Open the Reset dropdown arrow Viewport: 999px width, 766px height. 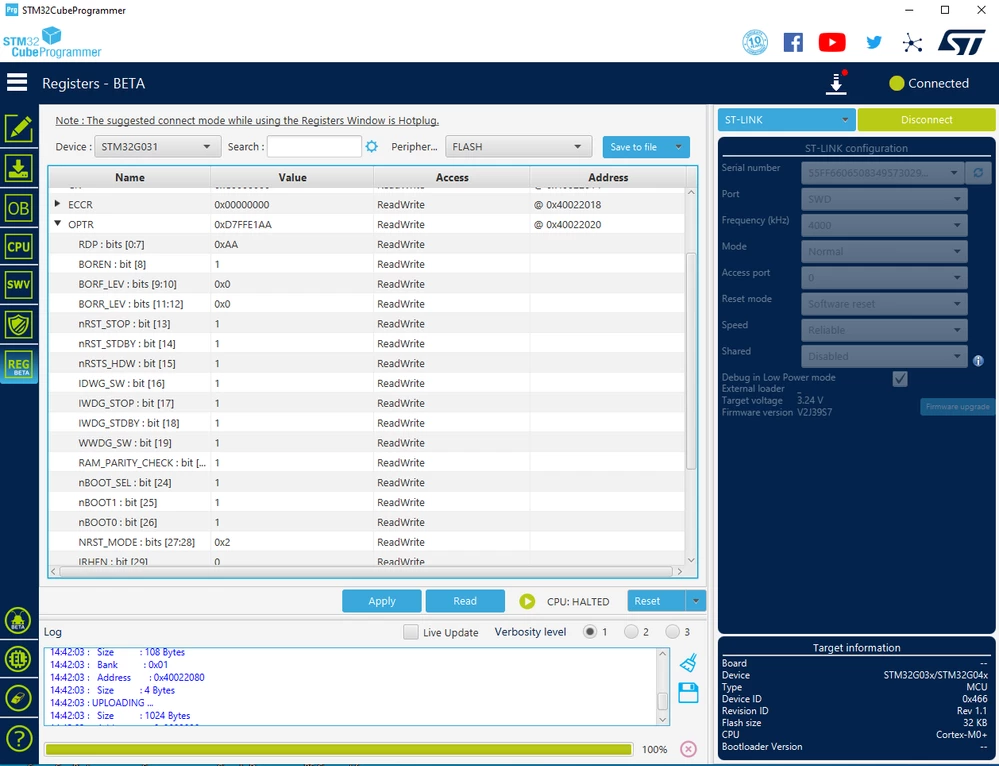pyautogui.click(x=696, y=601)
